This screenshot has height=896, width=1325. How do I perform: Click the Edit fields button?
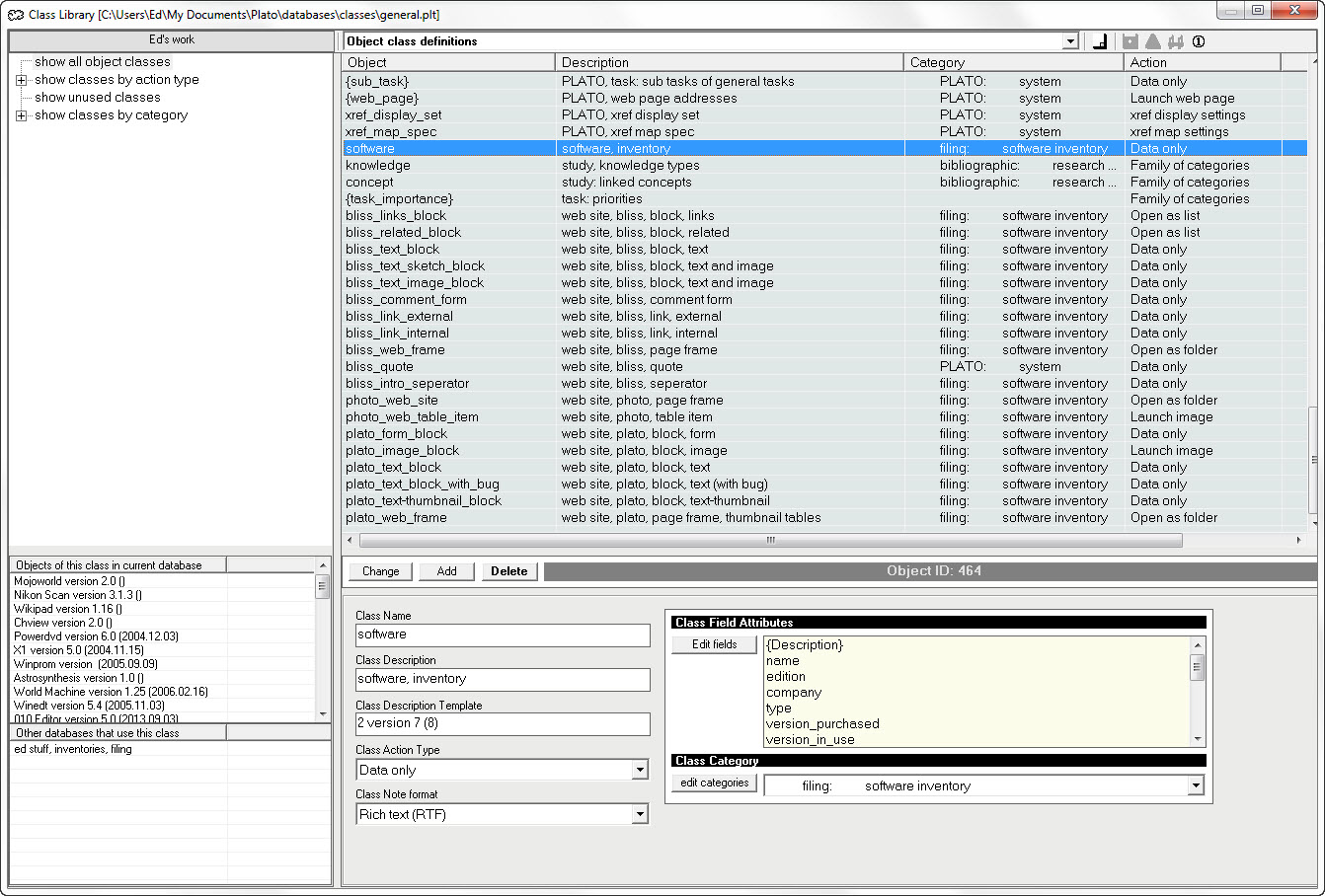714,644
